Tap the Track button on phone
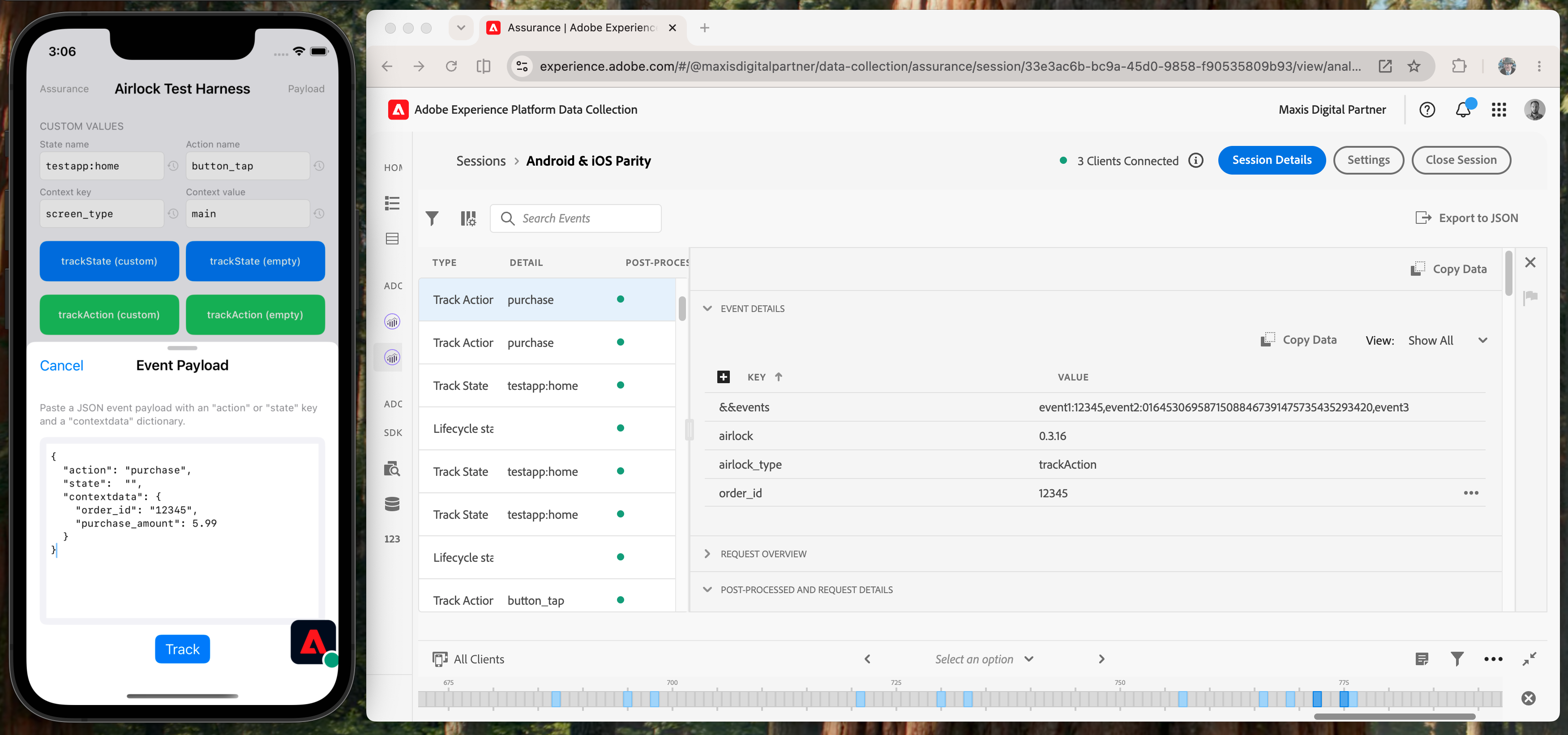 182,649
